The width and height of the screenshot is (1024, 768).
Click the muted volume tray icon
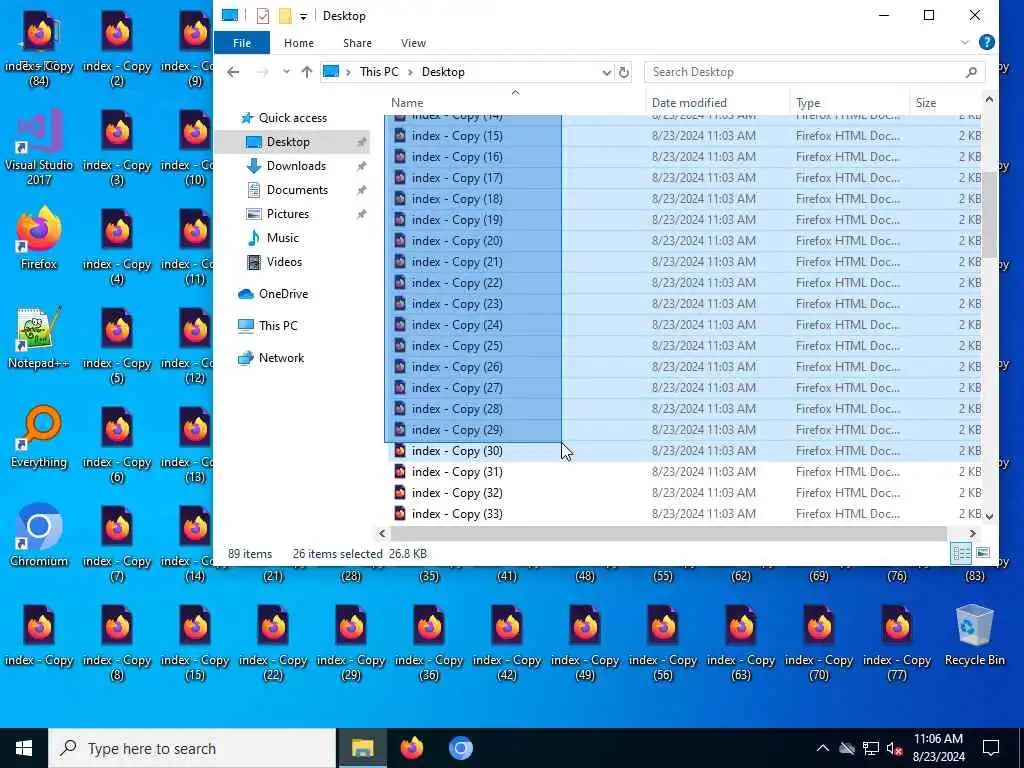pos(895,748)
